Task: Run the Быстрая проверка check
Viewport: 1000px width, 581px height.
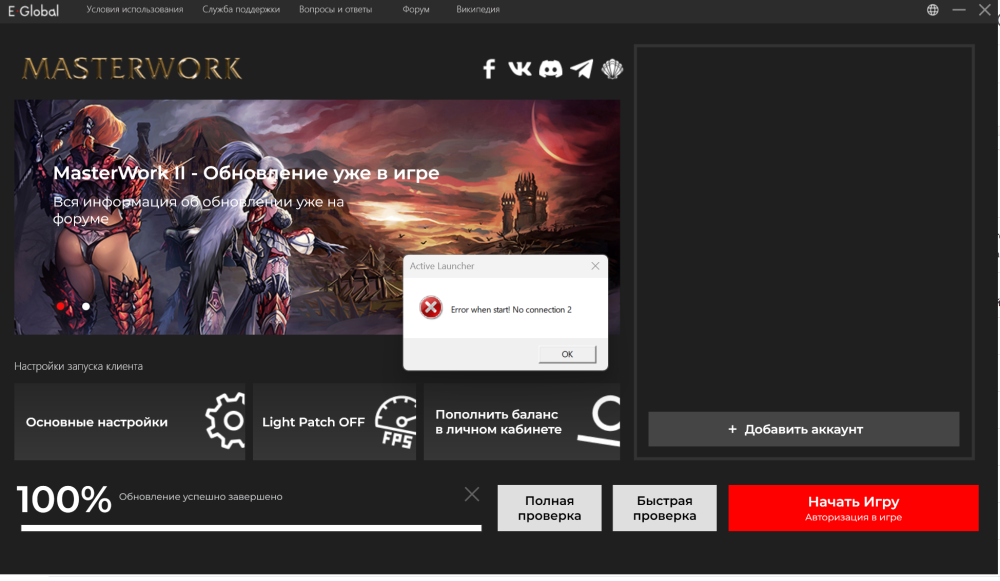Action: [664, 508]
